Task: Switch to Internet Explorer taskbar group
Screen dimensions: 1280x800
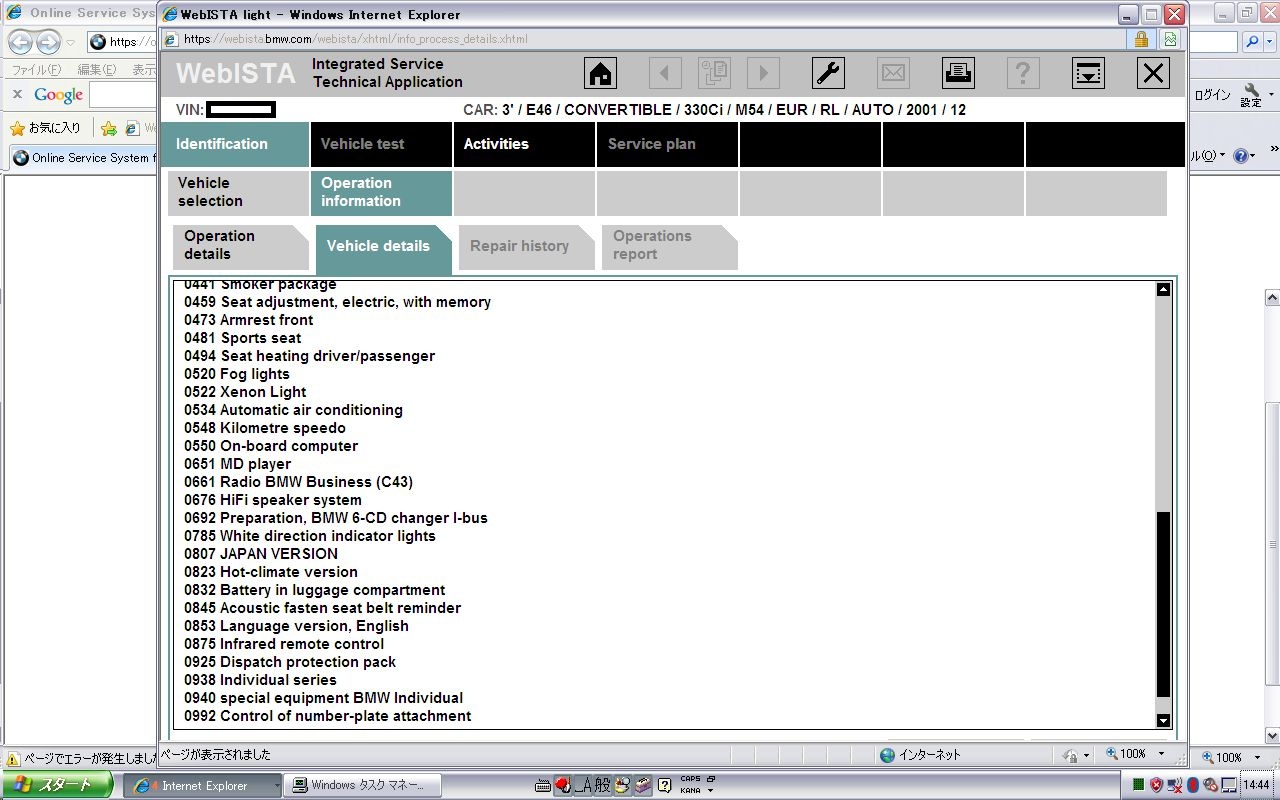Action: (202, 786)
